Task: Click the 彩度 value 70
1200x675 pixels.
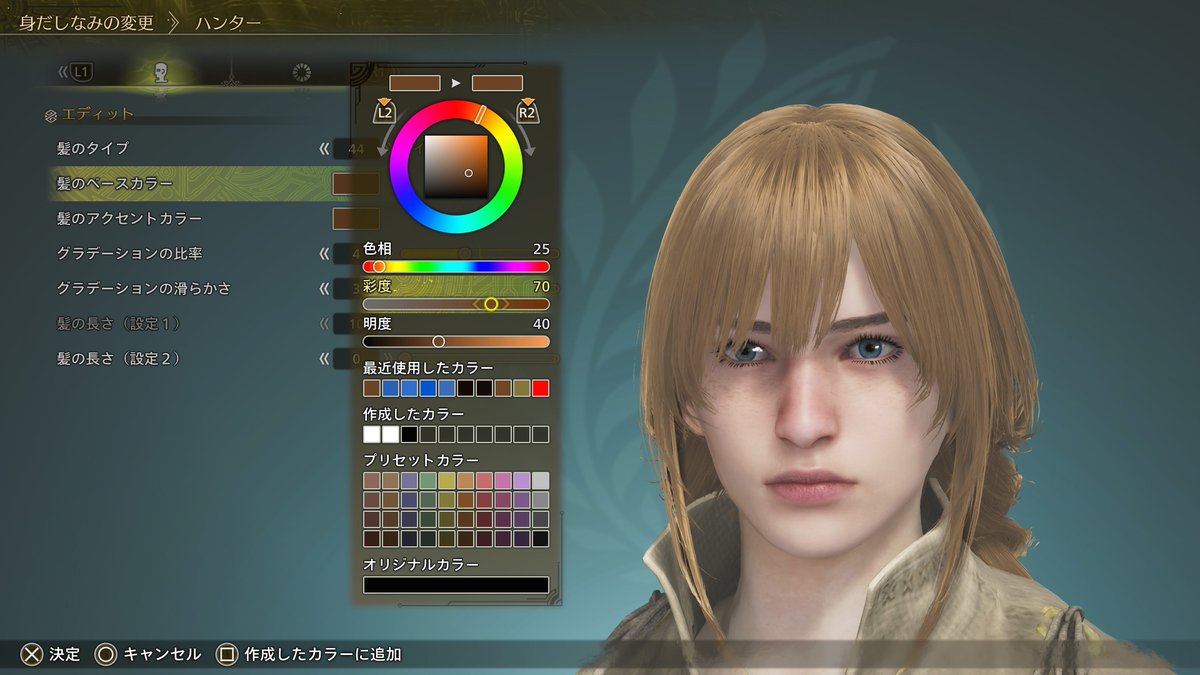Action: pyautogui.click(x=541, y=286)
